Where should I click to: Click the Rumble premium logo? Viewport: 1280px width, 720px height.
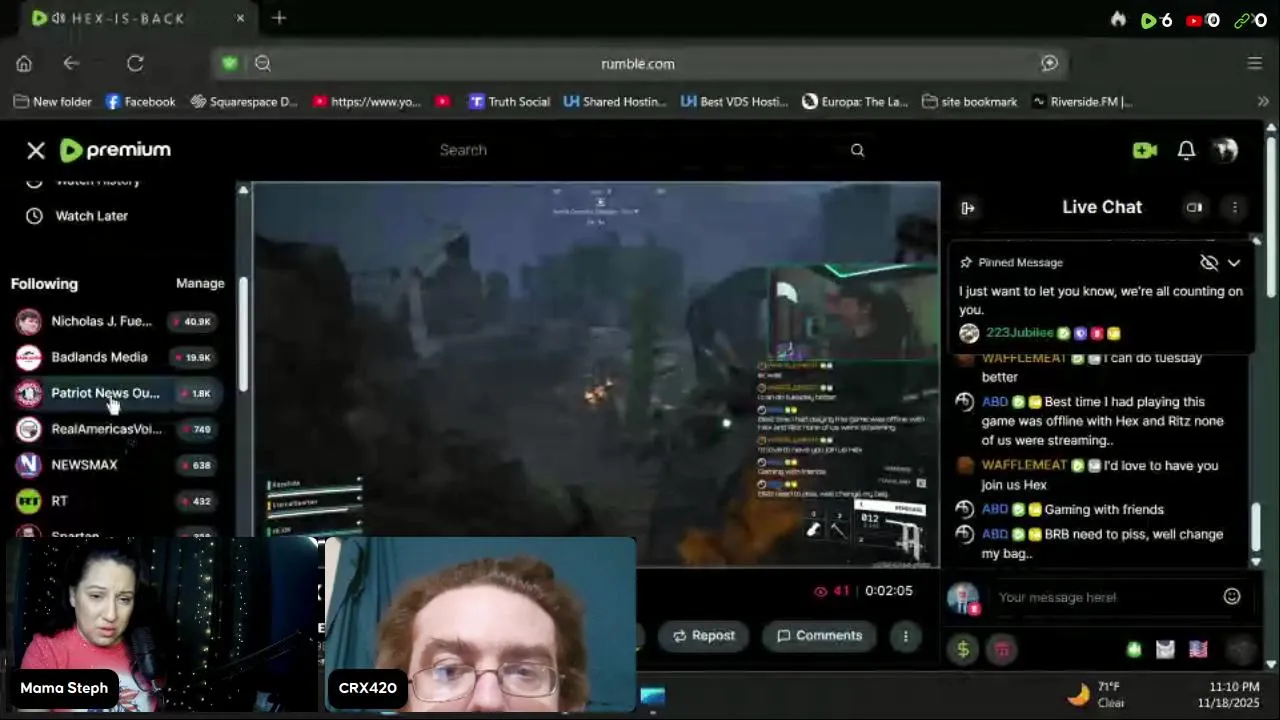pos(115,150)
